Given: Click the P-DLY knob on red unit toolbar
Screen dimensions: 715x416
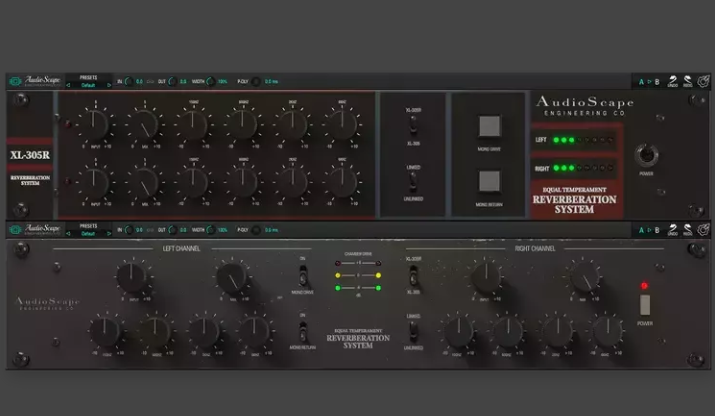Looking at the screenshot, I should 256,82.
